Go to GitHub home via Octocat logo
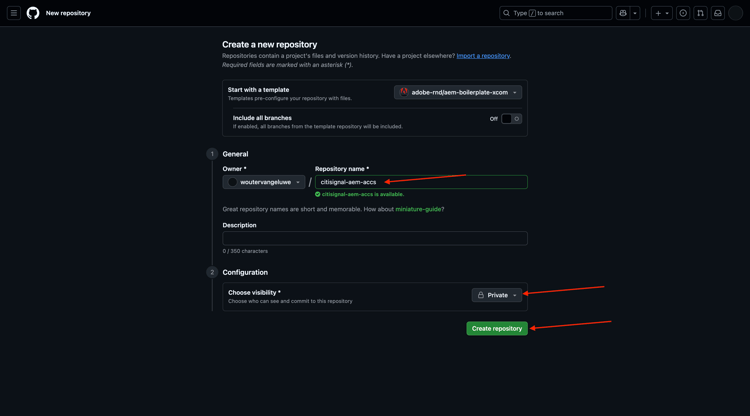This screenshot has height=416, width=750. (33, 13)
